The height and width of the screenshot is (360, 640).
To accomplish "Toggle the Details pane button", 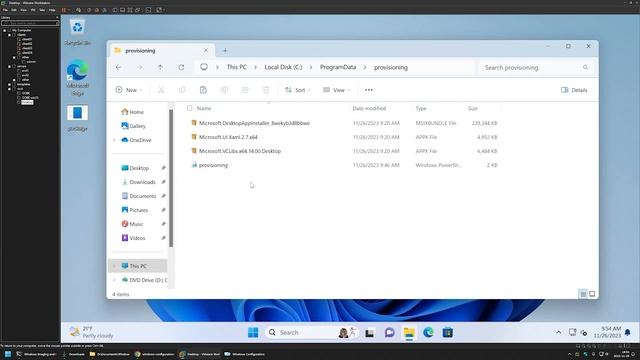I will click(574, 90).
